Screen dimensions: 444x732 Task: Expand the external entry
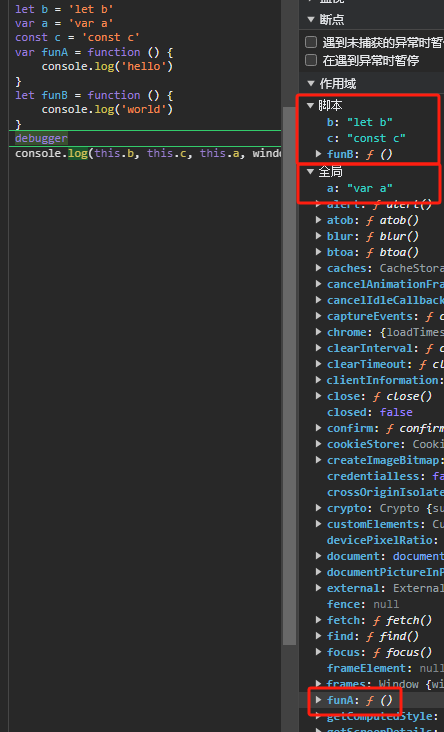(318, 588)
